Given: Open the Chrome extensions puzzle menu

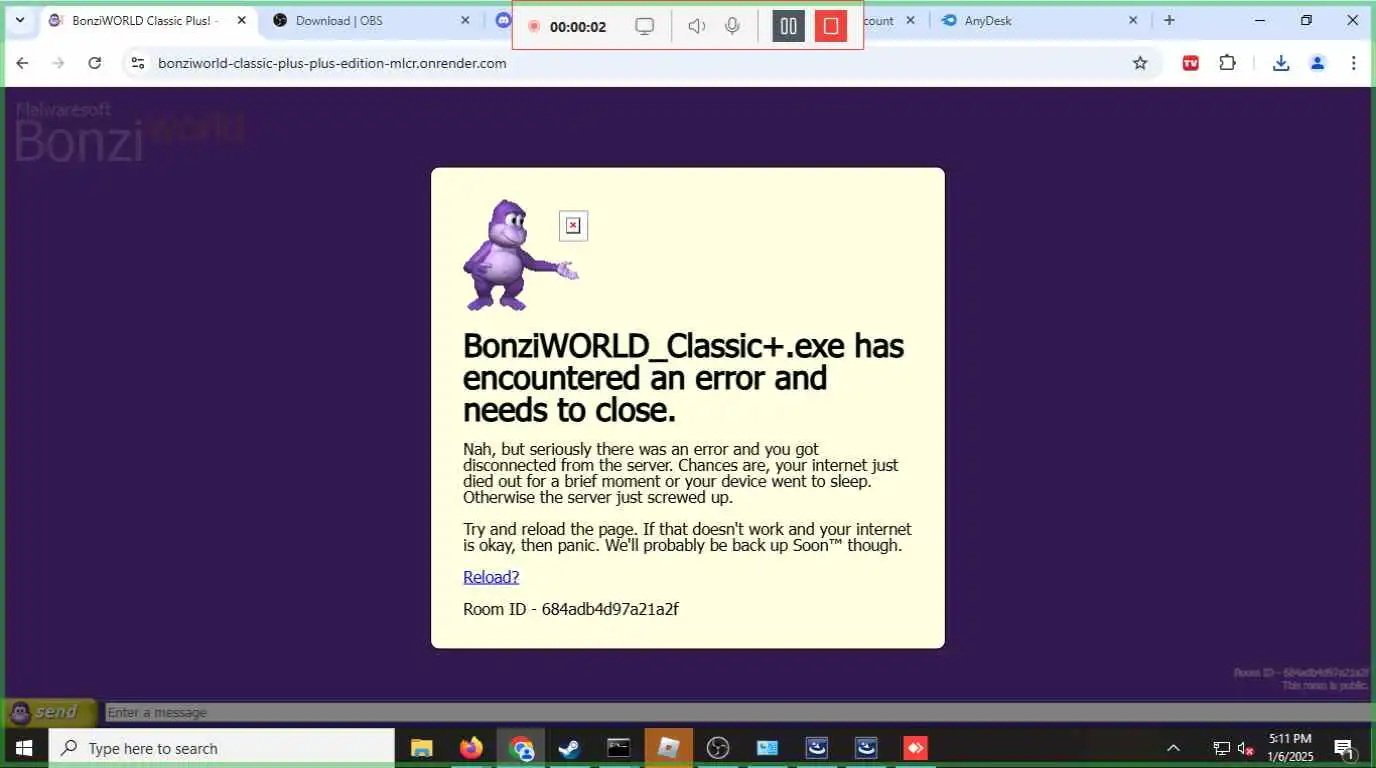Looking at the screenshot, I should (1227, 63).
